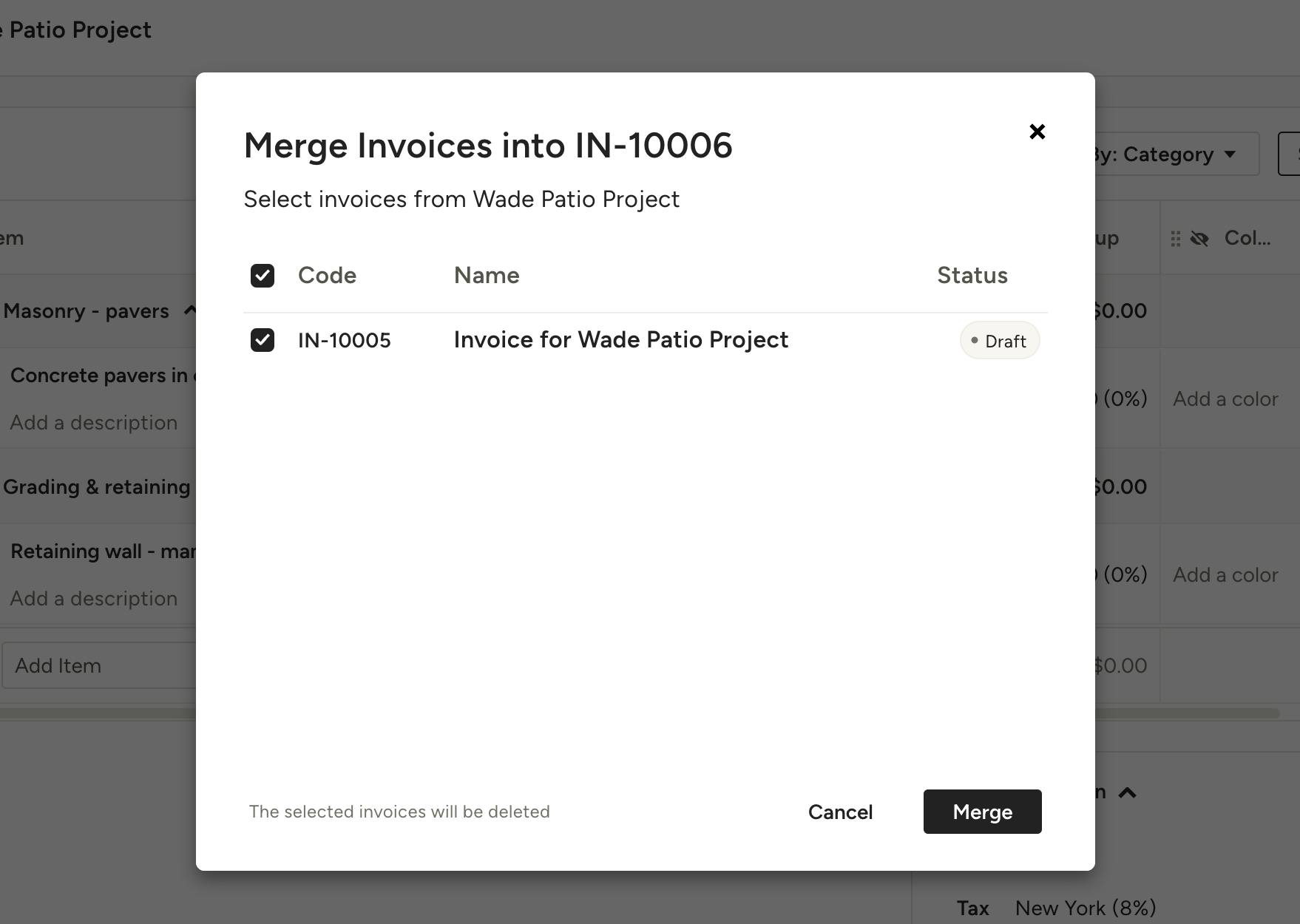Uncheck the IN-10005 invoice checkbox

tap(263, 340)
